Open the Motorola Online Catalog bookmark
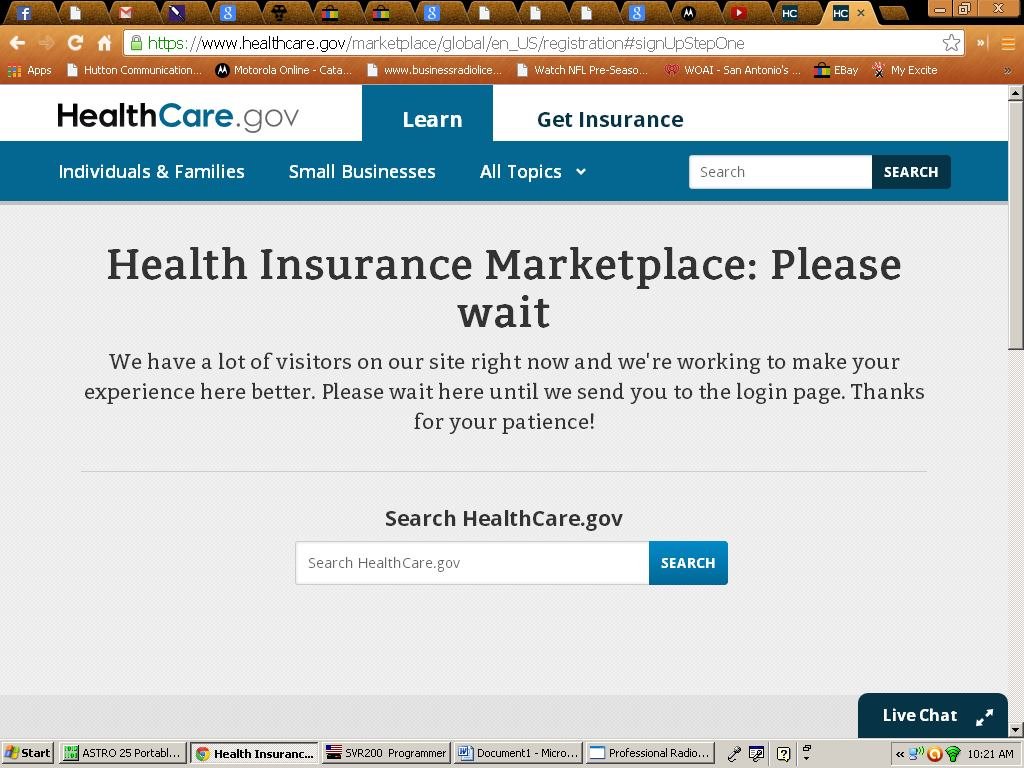 (284, 70)
